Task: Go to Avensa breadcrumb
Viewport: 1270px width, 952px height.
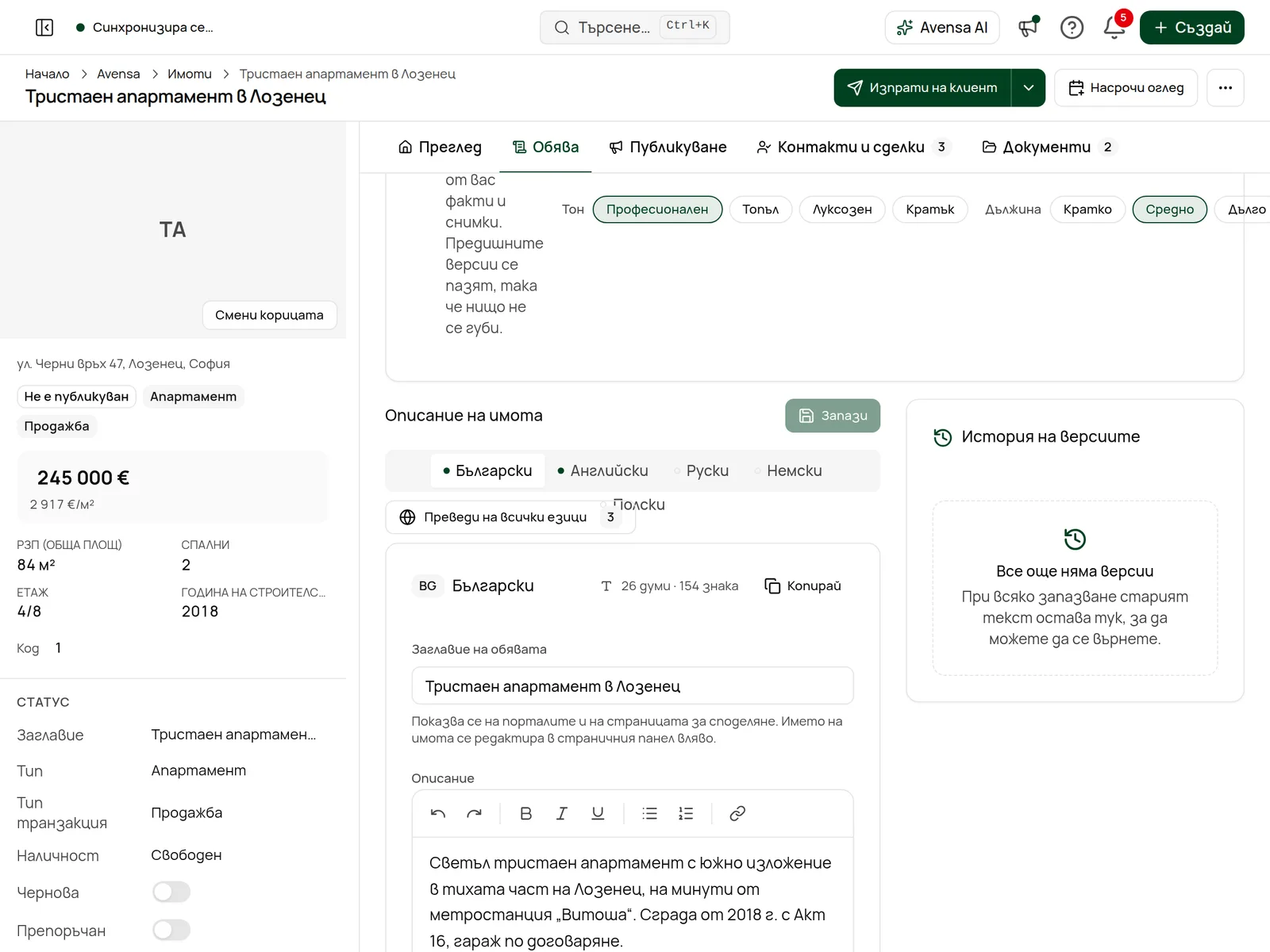Action: [x=118, y=74]
